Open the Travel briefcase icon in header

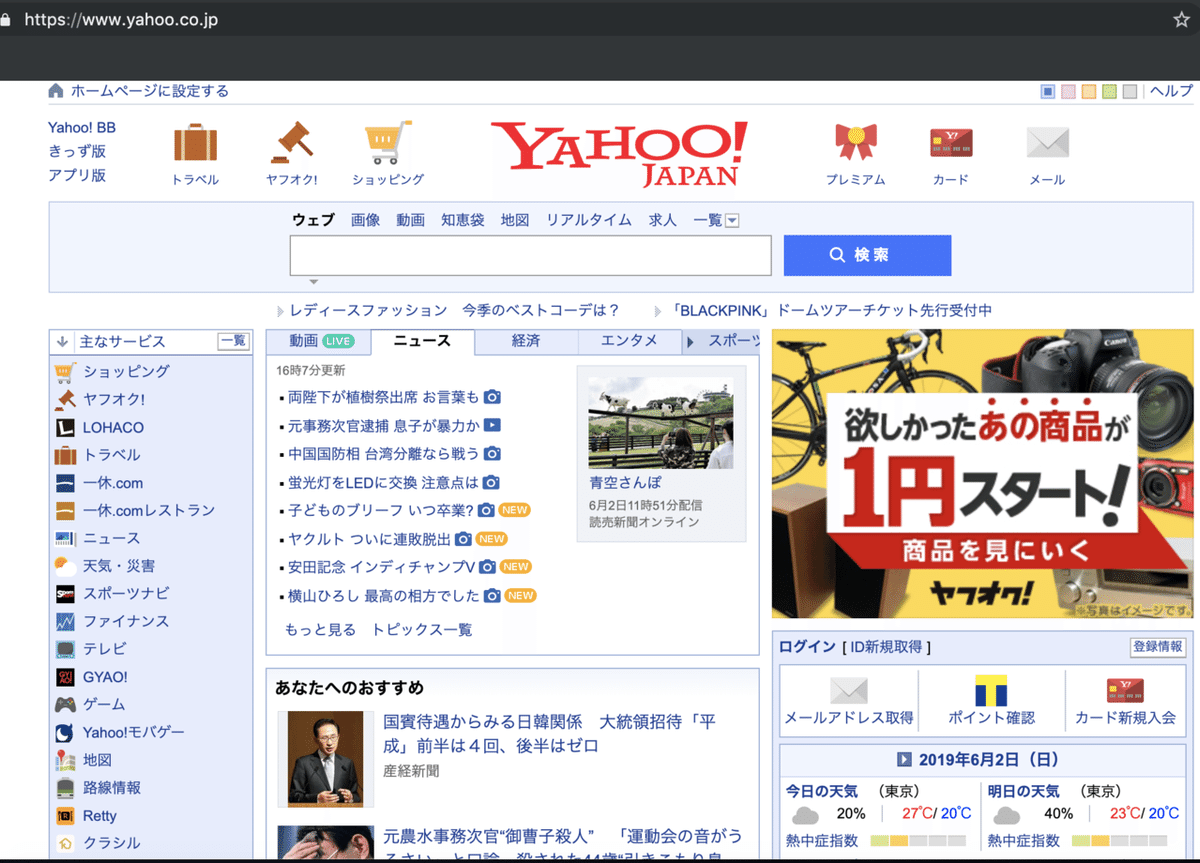[195, 143]
